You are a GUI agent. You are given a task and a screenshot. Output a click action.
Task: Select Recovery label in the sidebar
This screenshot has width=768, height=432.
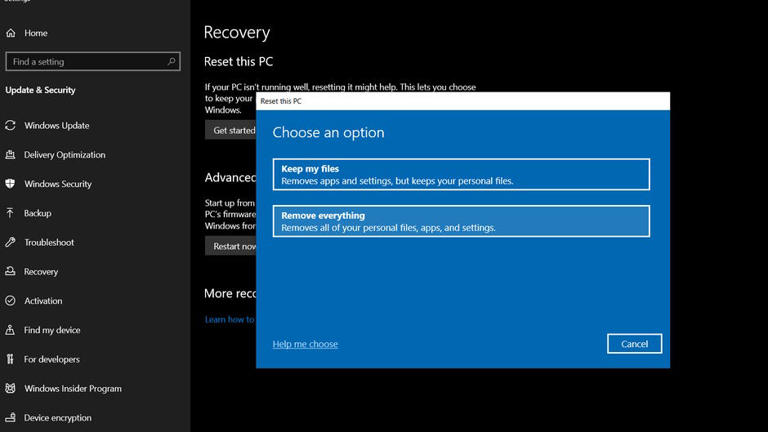tap(41, 271)
